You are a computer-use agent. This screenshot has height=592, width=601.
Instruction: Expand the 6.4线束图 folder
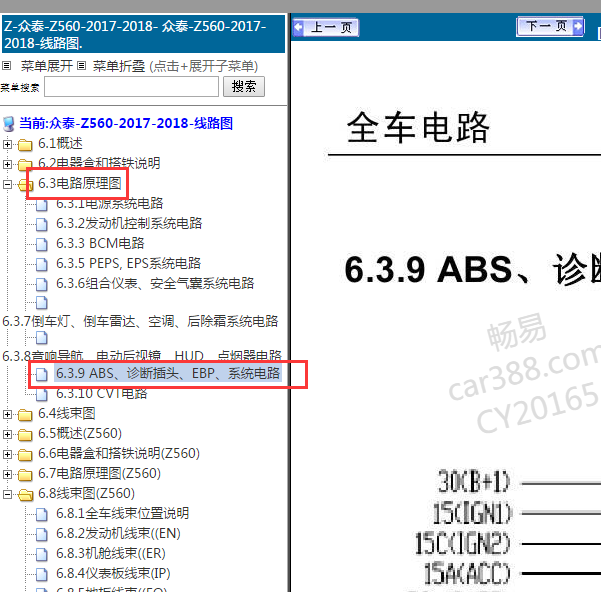pos(7,414)
